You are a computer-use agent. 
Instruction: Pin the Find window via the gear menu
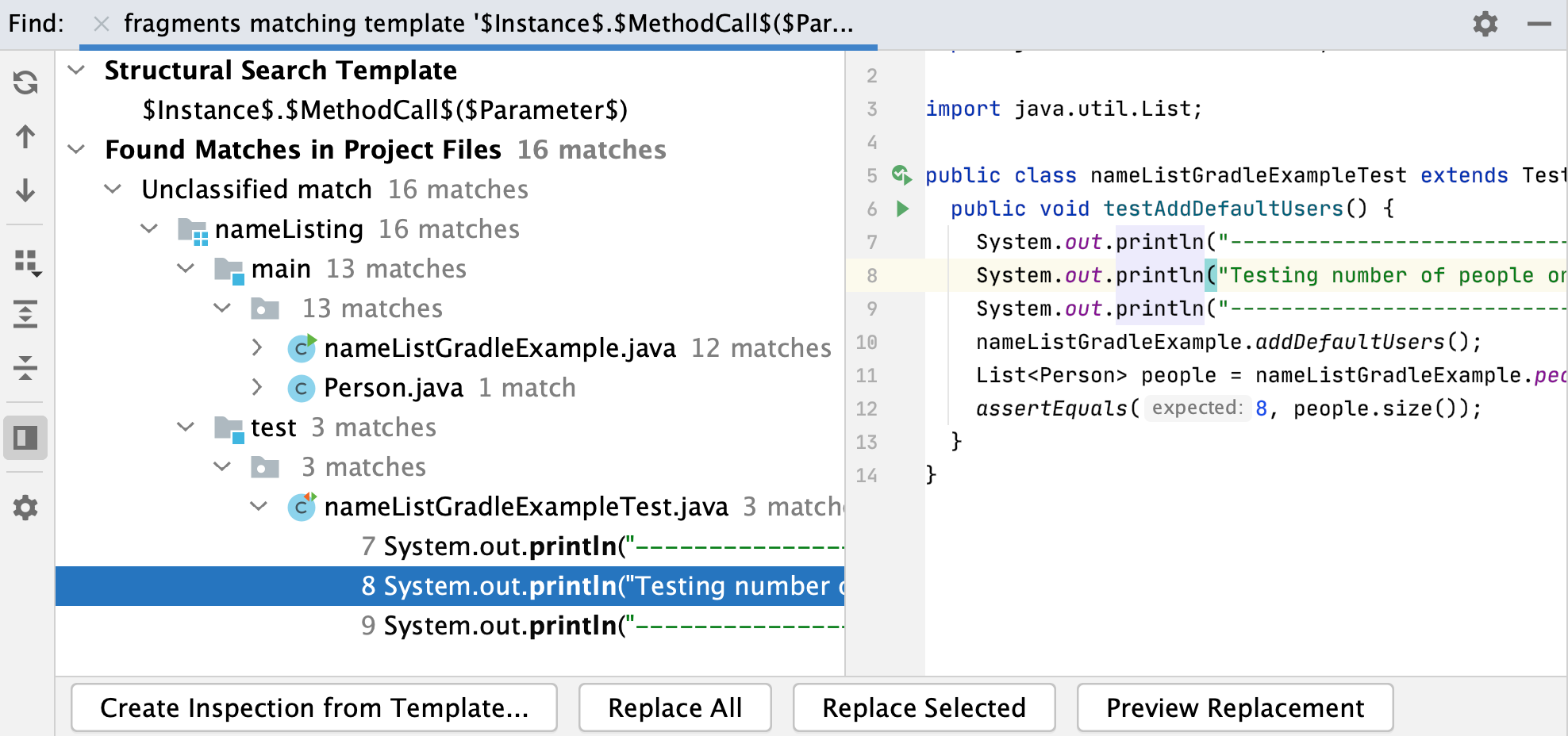1485,24
